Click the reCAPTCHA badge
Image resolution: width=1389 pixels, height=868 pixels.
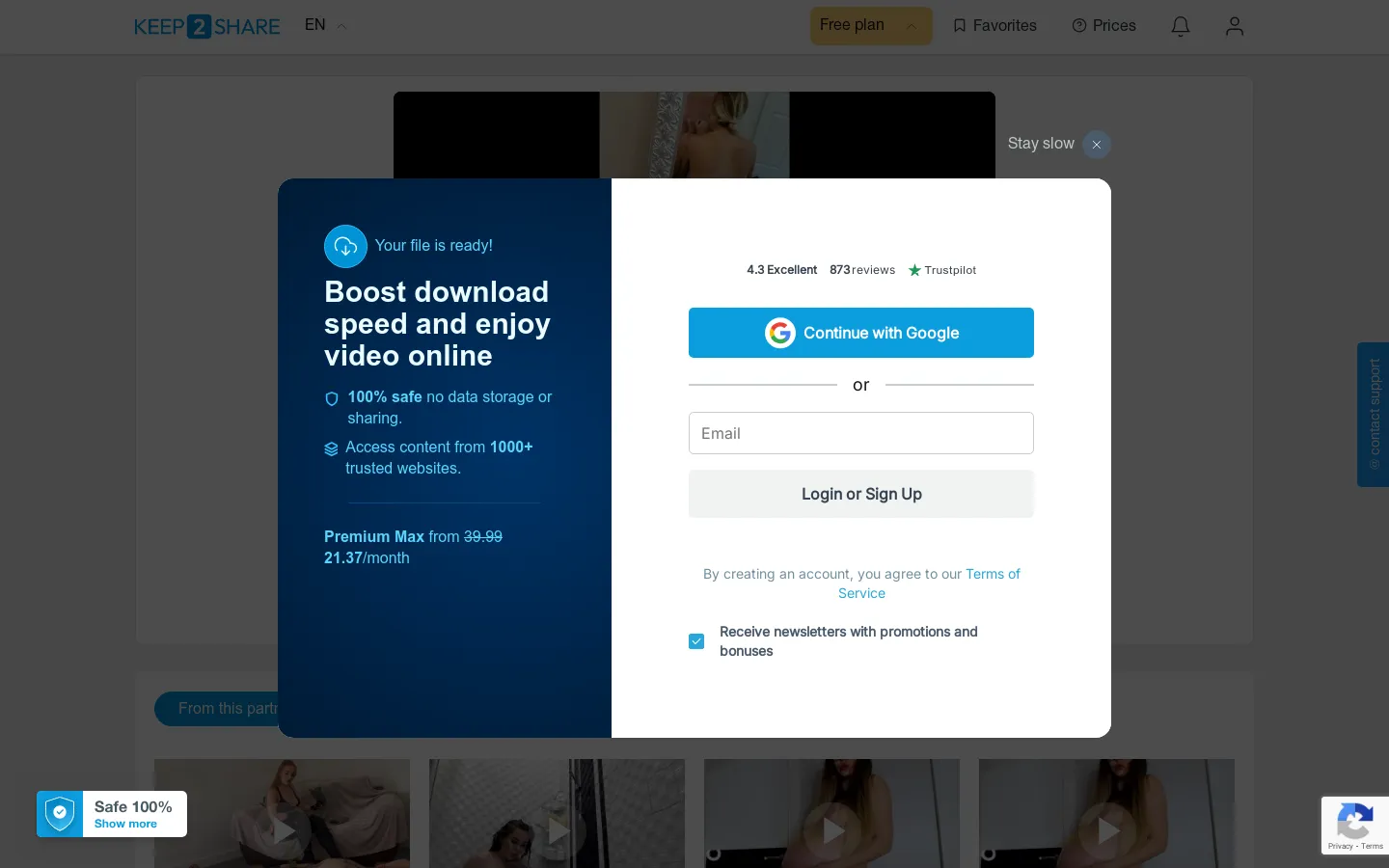pyautogui.click(x=1355, y=826)
